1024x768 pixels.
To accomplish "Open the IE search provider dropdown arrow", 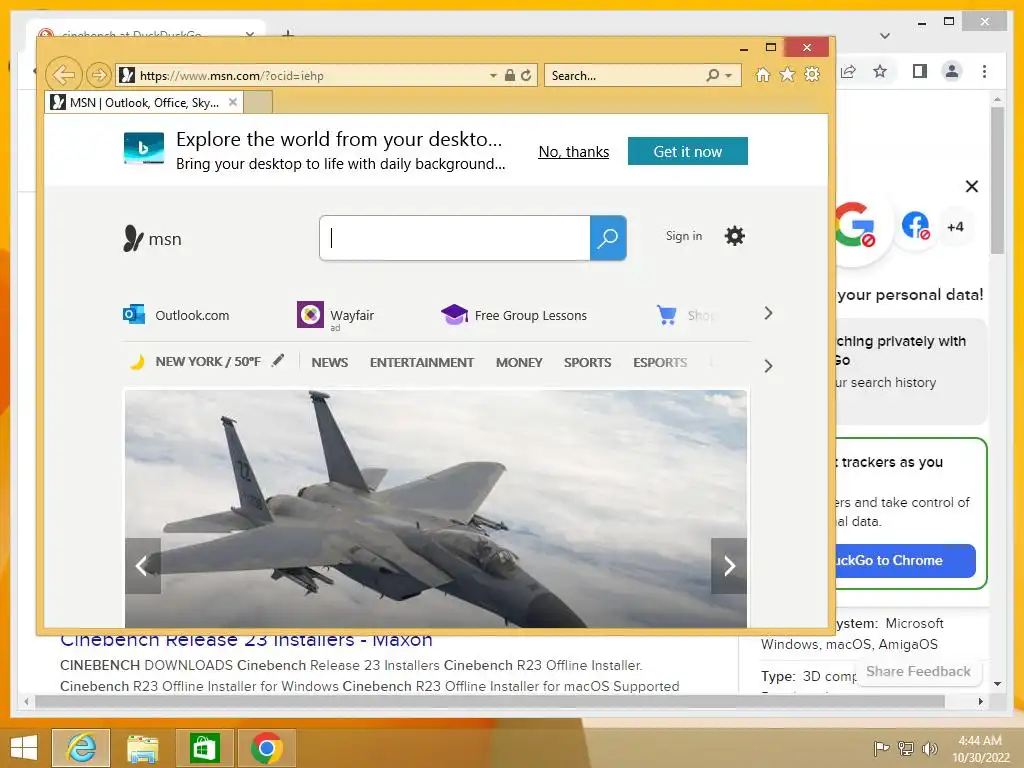I will coord(729,76).
